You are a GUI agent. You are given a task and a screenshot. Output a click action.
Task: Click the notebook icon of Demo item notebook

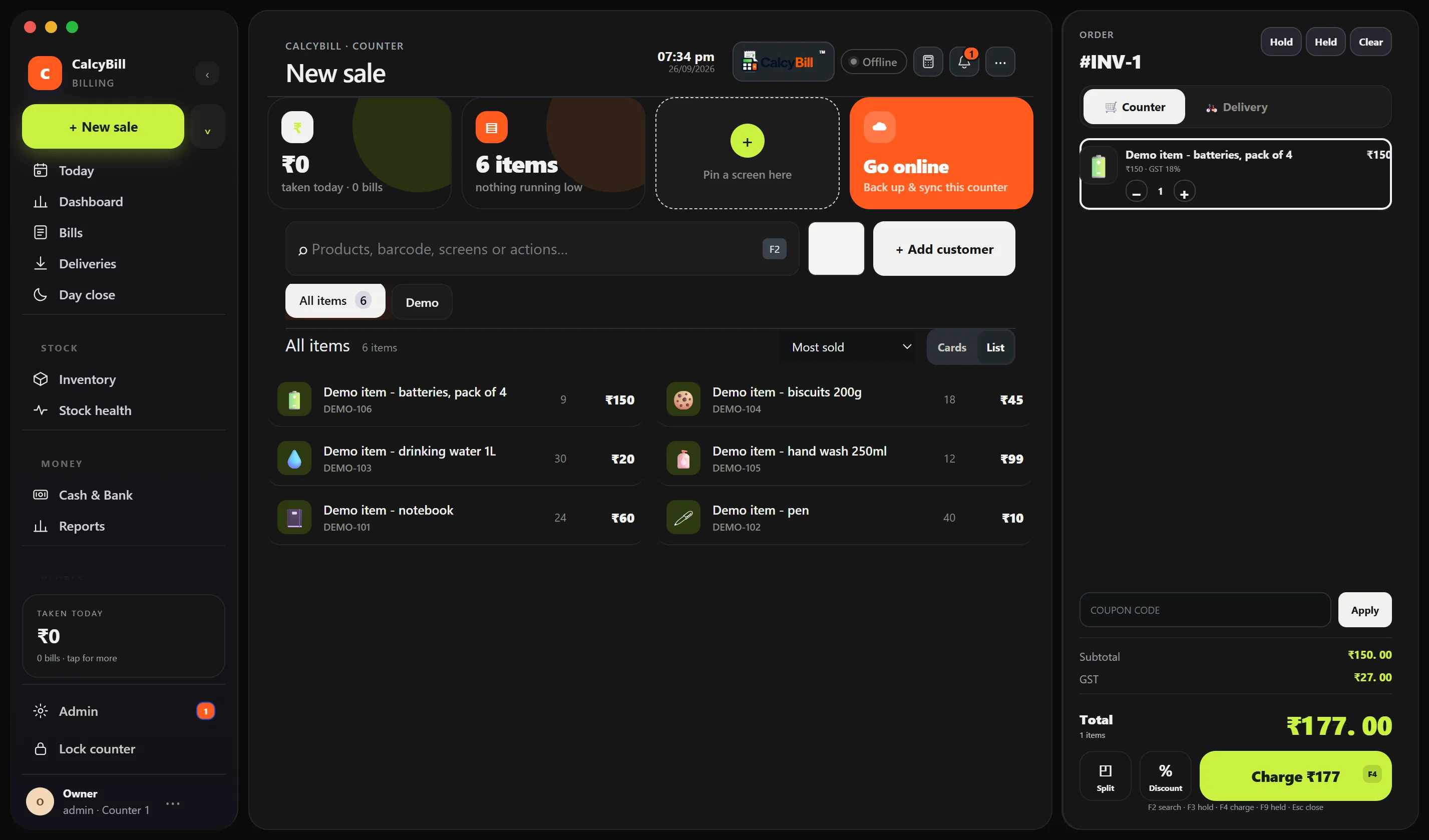pyautogui.click(x=294, y=518)
